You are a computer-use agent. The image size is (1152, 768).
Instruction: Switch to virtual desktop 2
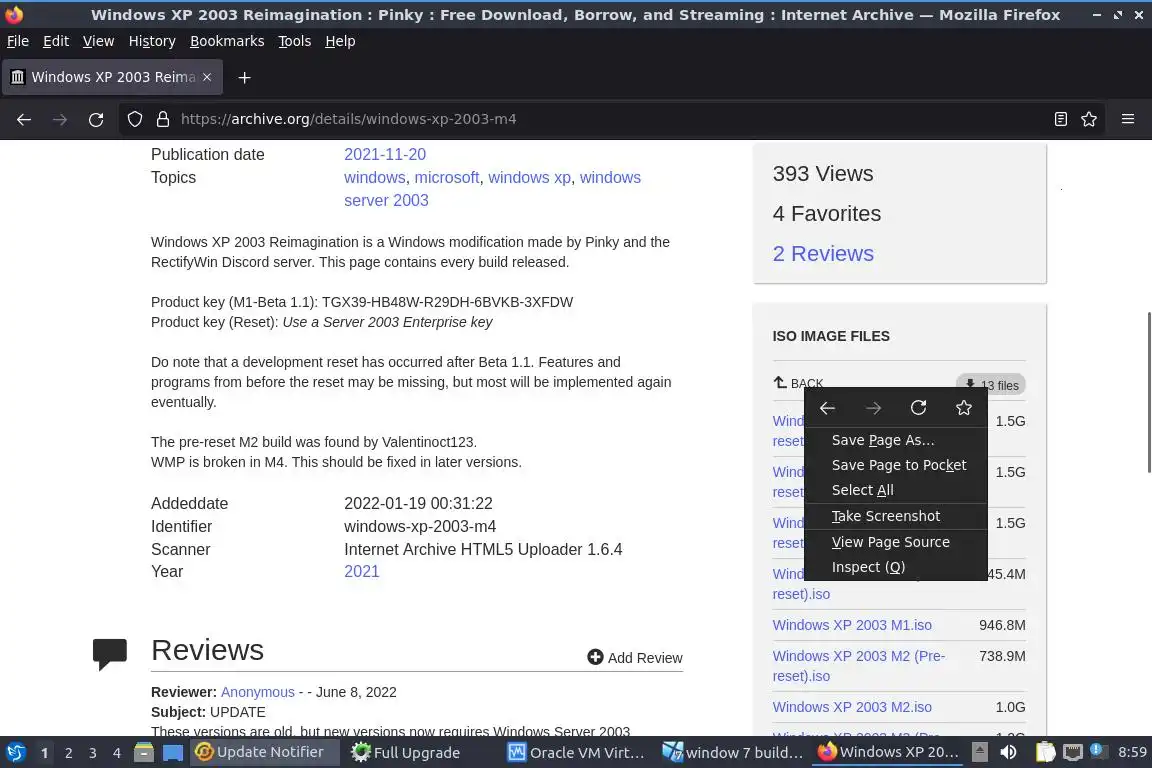(68, 753)
